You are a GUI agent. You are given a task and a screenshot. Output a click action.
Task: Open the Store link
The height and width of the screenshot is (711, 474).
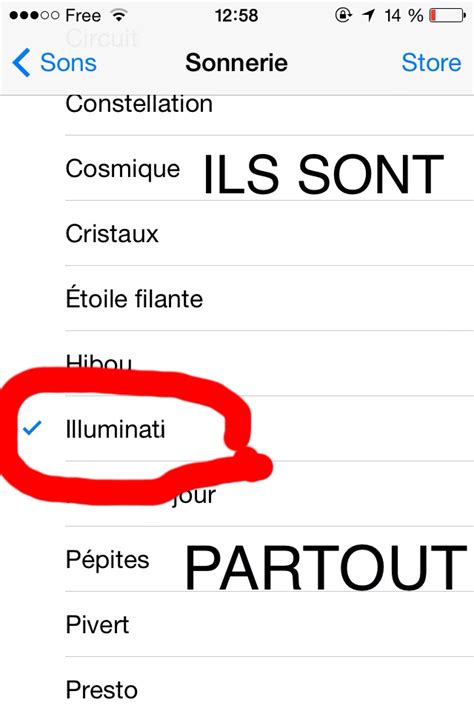tap(431, 63)
